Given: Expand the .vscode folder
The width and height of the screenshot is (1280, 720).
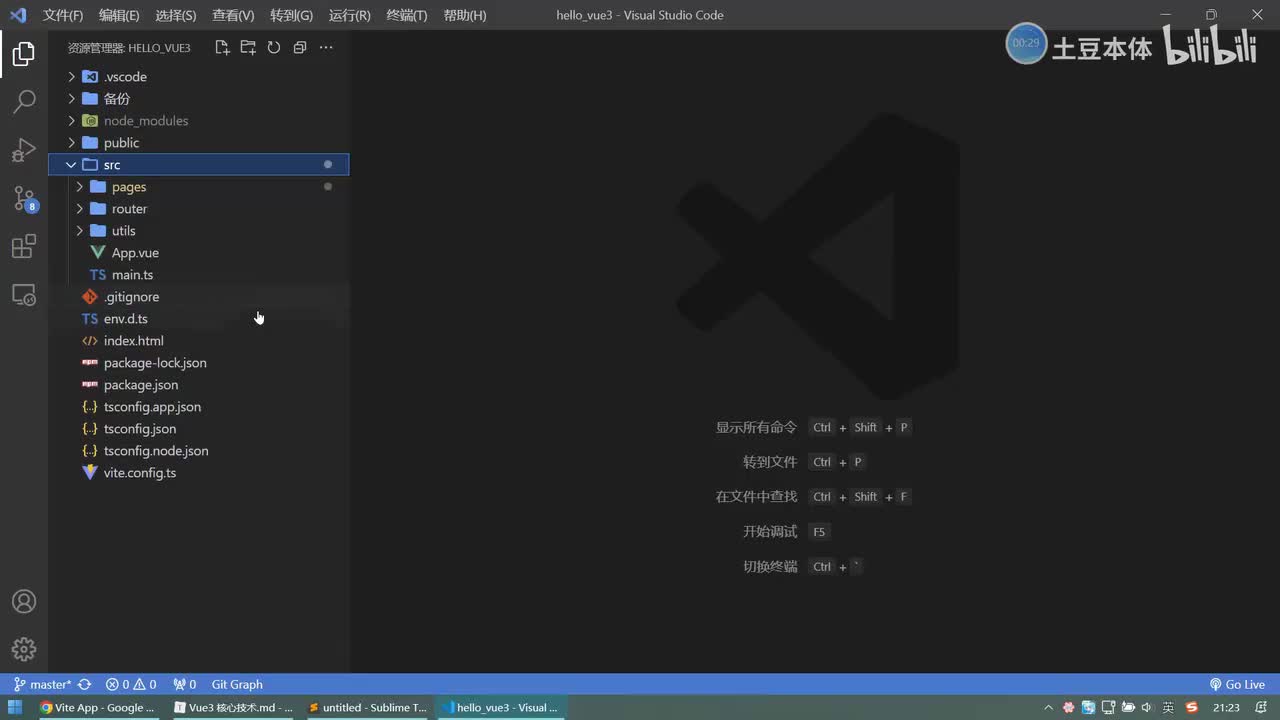Looking at the screenshot, I should coord(71,77).
